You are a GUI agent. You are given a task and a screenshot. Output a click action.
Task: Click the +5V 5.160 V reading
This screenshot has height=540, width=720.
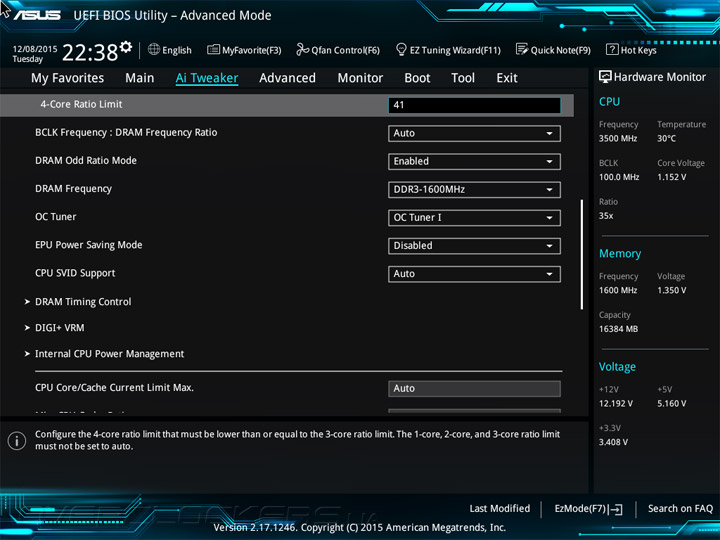671,404
